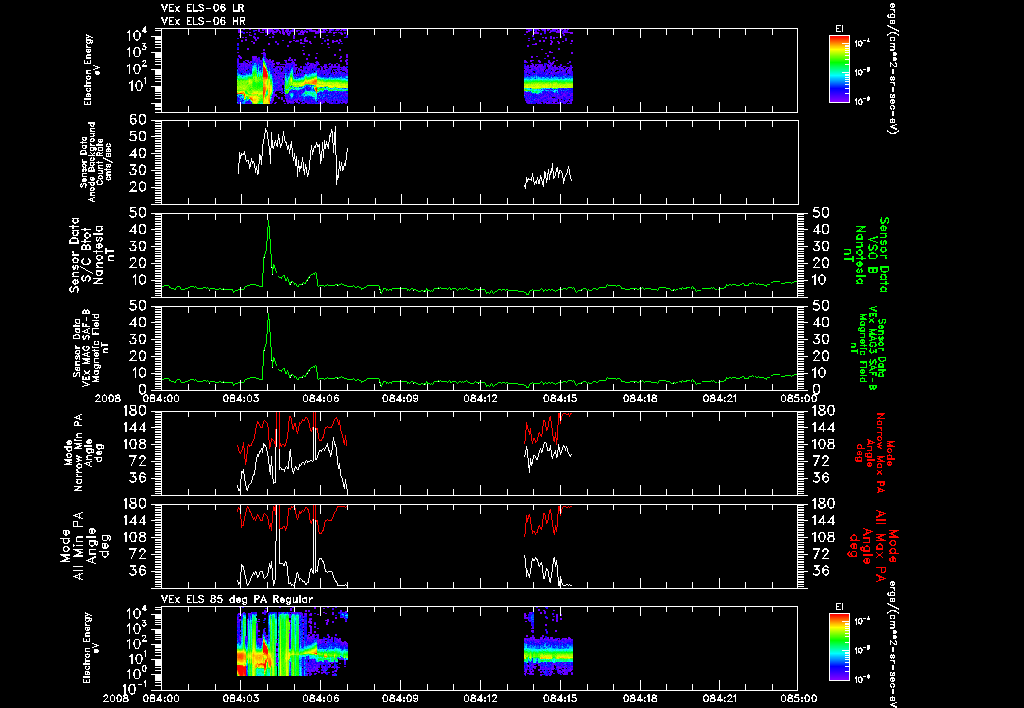Screen dimensions: 1024x708
Task: Click the second data block in the ELS-06 spectrogram
Action: click(x=549, y=66)
